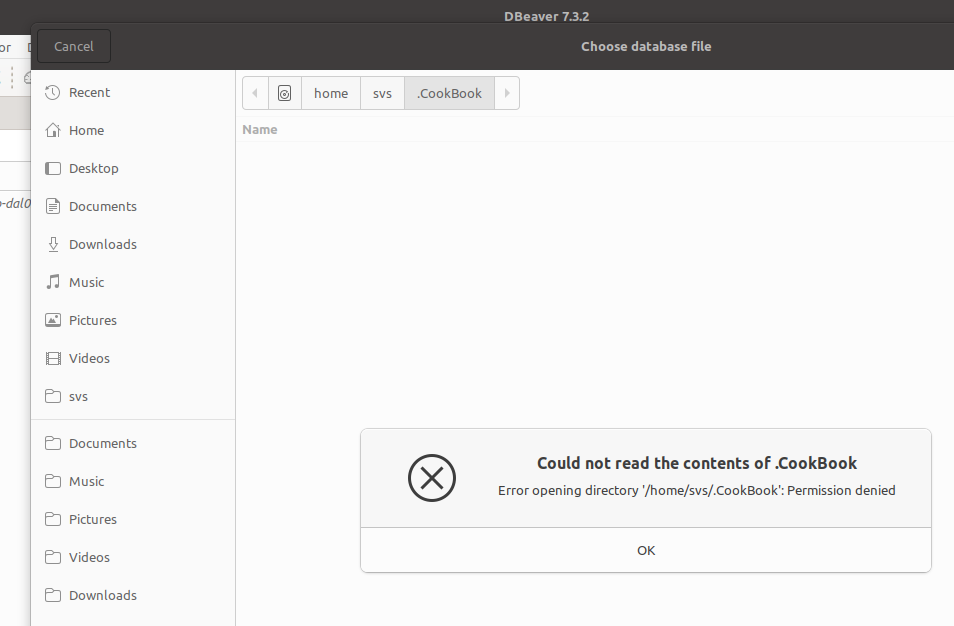The width and height of the screenshot is (954, 626).
Task: Click the root disk icon in path bar
Action: (285, 93)
